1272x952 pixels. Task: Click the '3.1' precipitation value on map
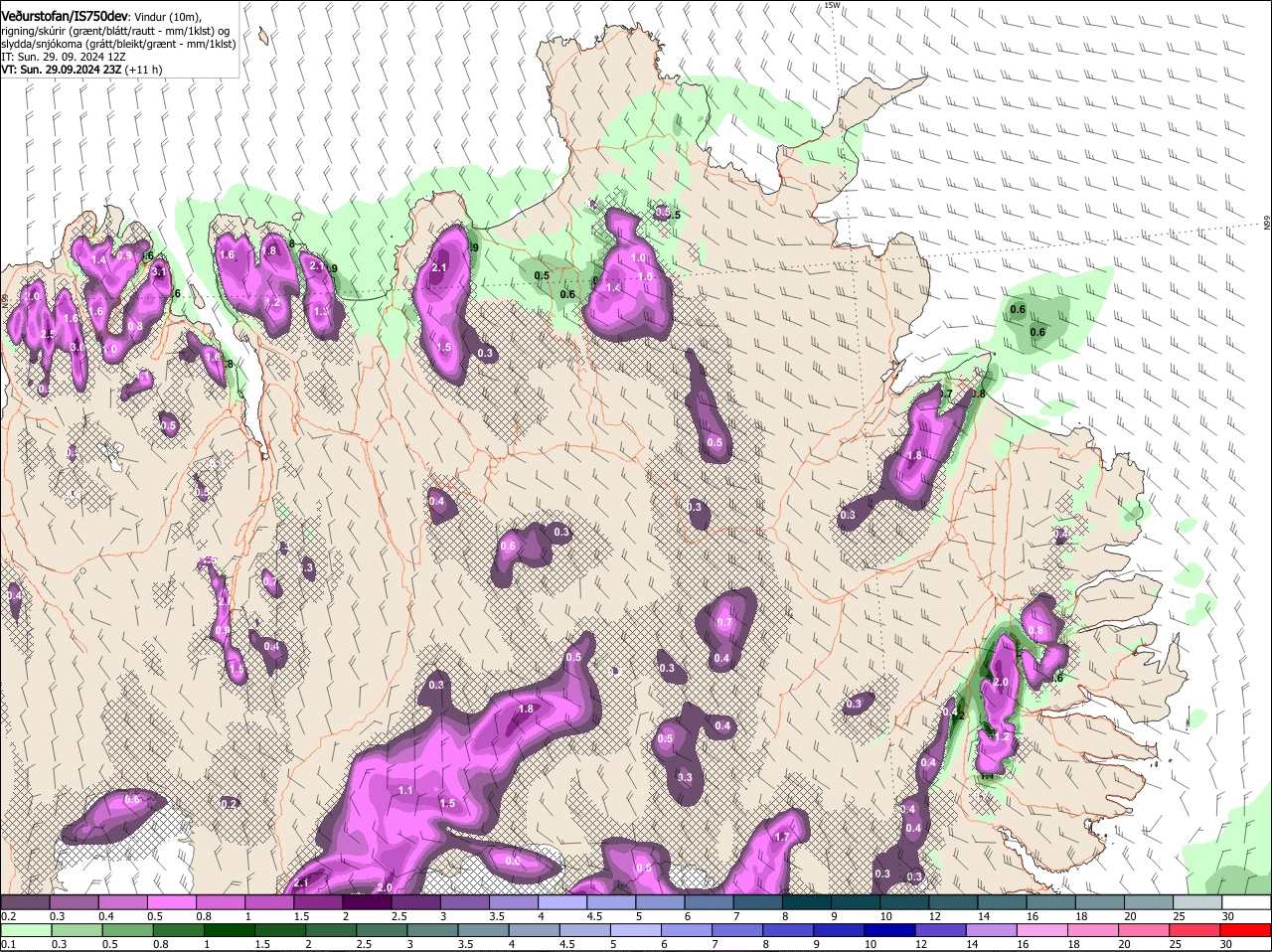tap(158, 271)
